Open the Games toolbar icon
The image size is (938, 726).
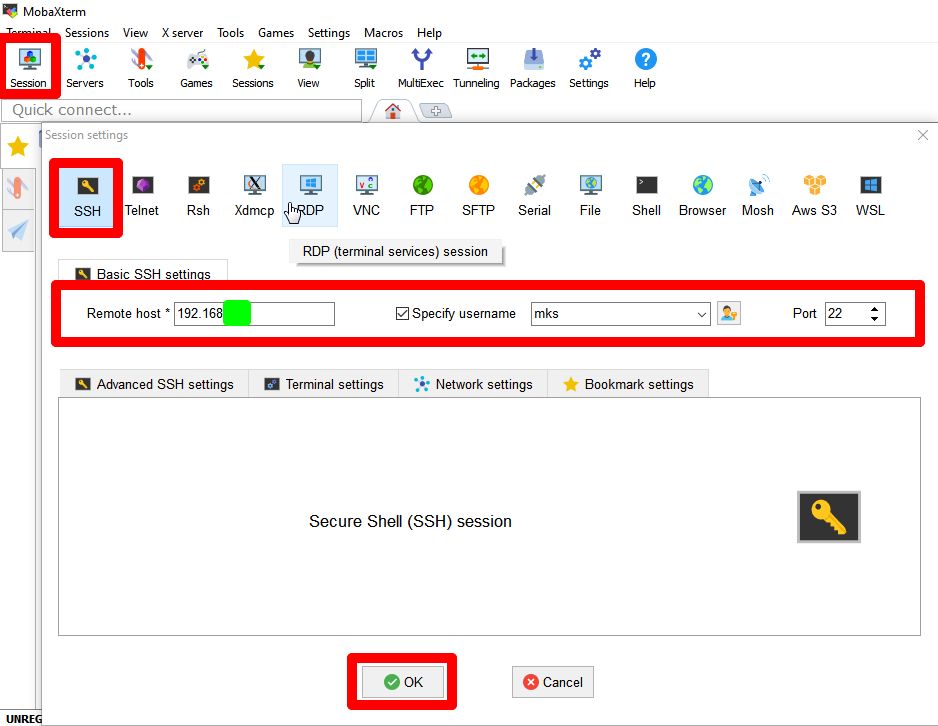pos(196,68)
